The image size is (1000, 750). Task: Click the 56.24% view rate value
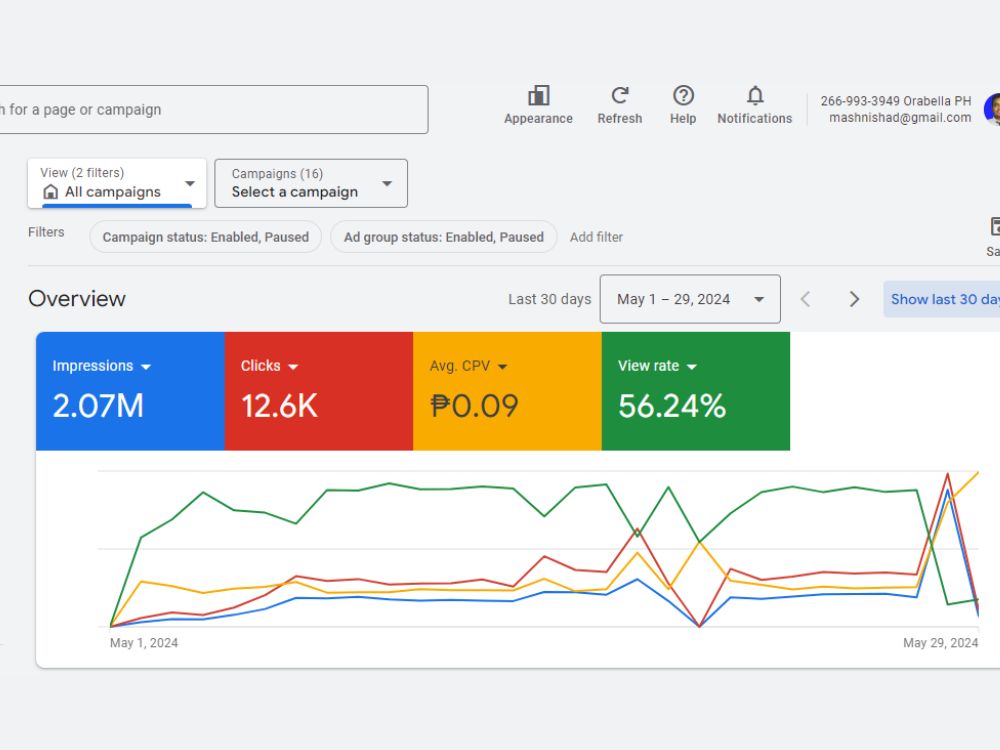coord(672,406)
